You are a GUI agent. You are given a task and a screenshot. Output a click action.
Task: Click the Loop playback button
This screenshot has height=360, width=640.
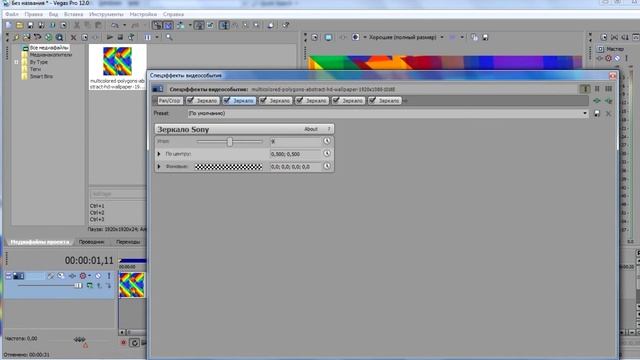(134, 343)
